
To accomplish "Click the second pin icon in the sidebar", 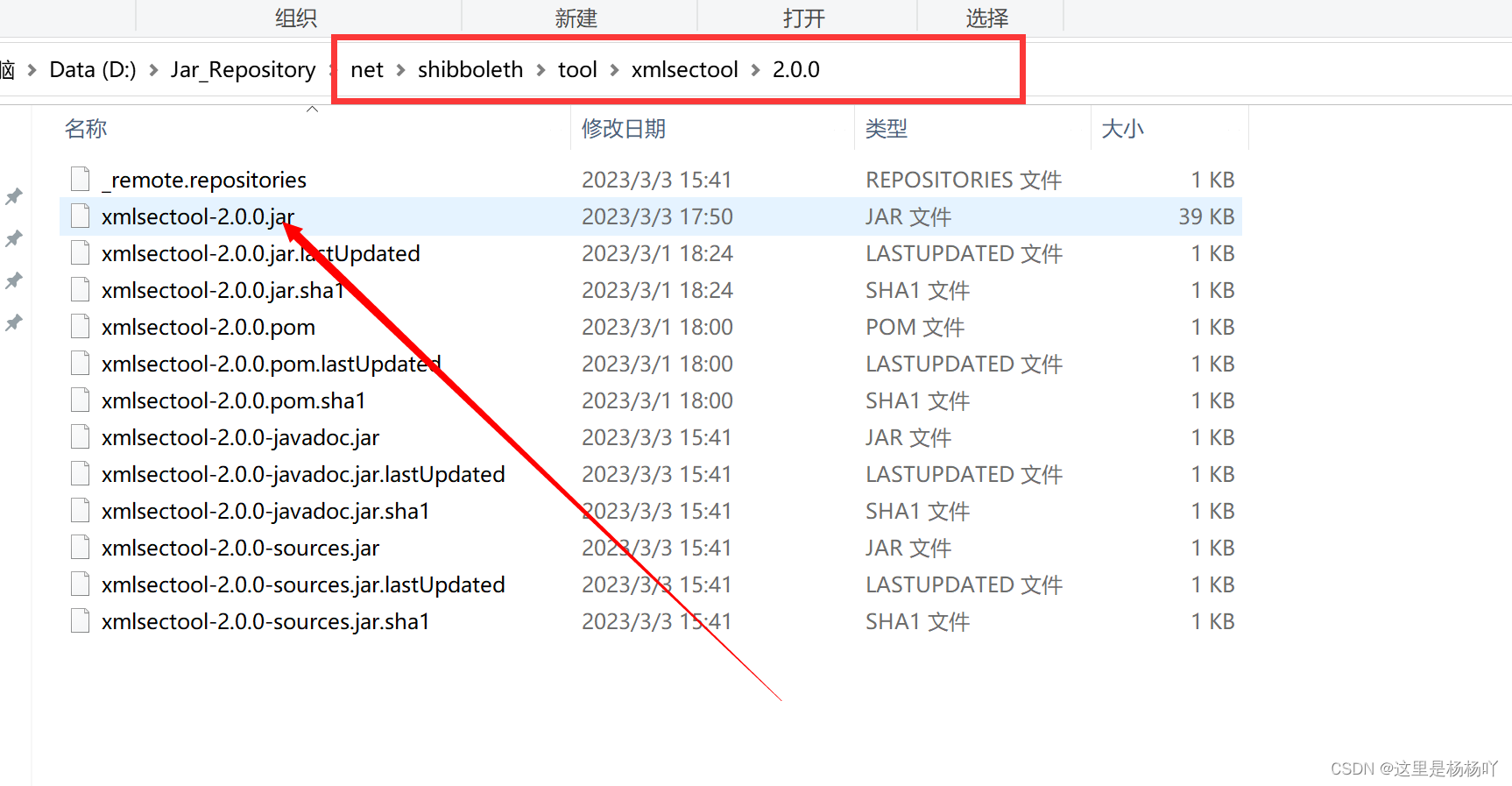I will tap(14, 238).
